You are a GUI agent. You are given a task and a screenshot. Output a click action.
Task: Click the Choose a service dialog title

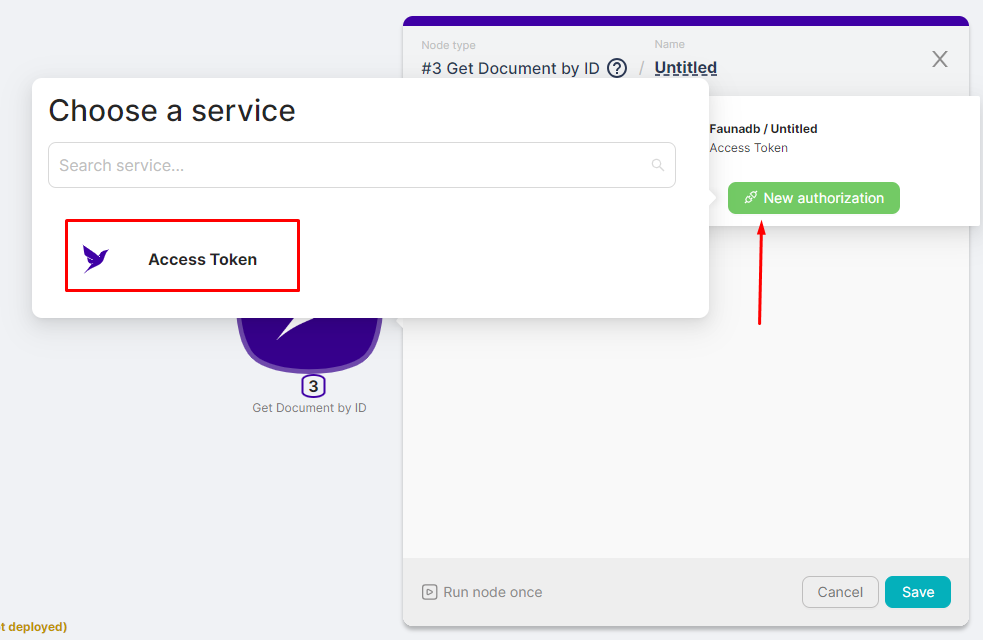tap(171, 110)
